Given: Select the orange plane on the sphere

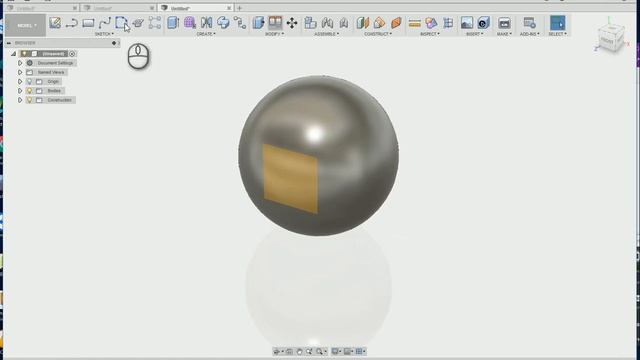Looking at the screenshot, I should coord(290,178).
